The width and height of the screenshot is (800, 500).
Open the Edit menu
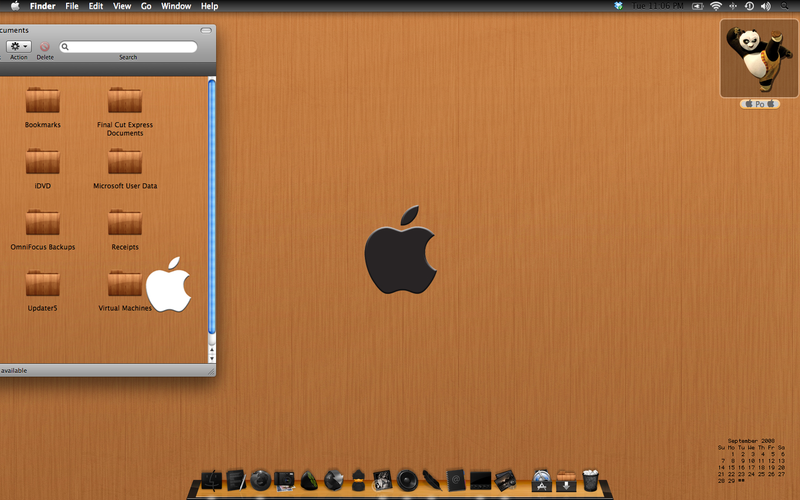tap(96, 6)
